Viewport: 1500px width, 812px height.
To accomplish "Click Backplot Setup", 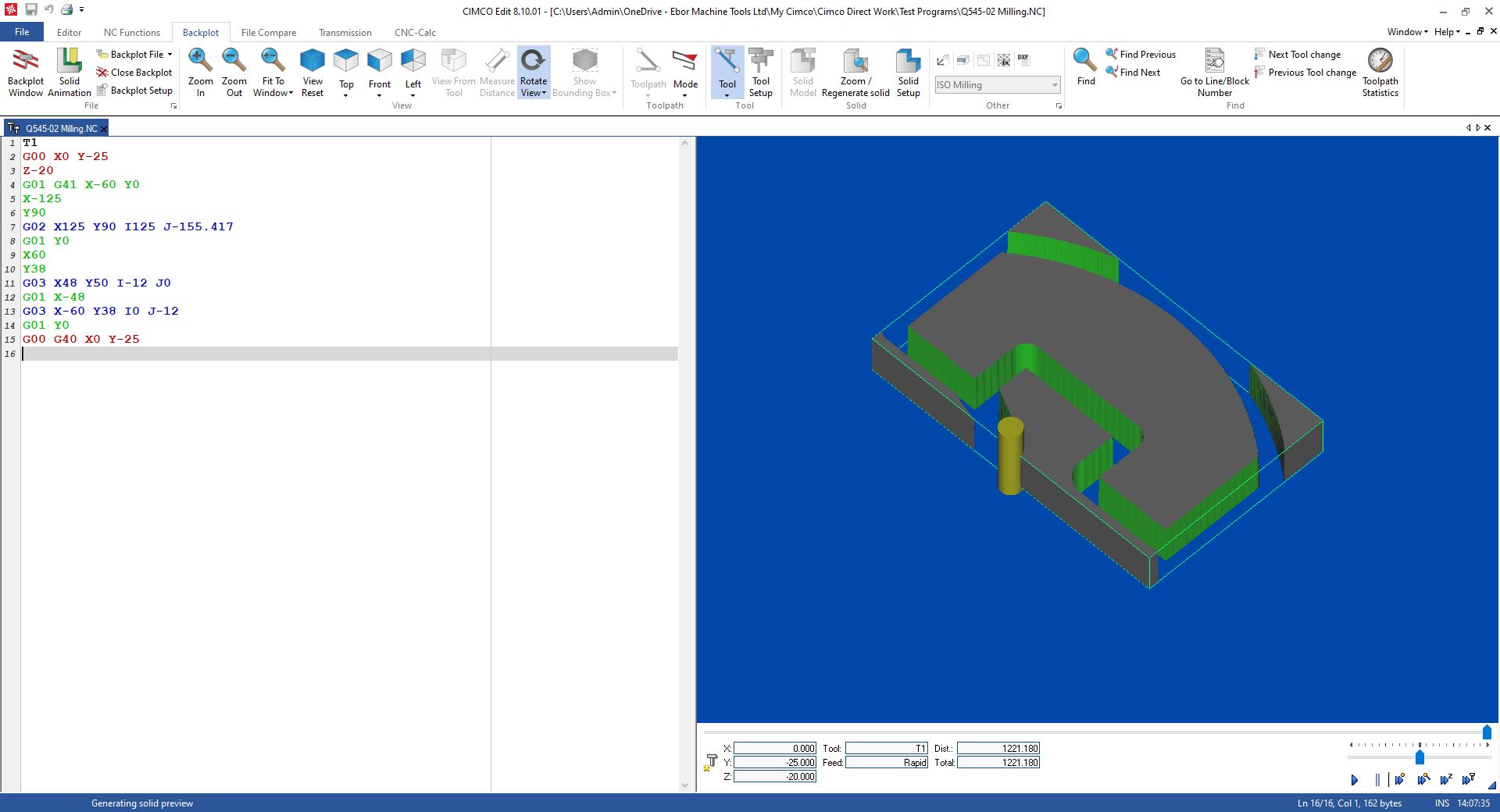I will pos(134,91).
